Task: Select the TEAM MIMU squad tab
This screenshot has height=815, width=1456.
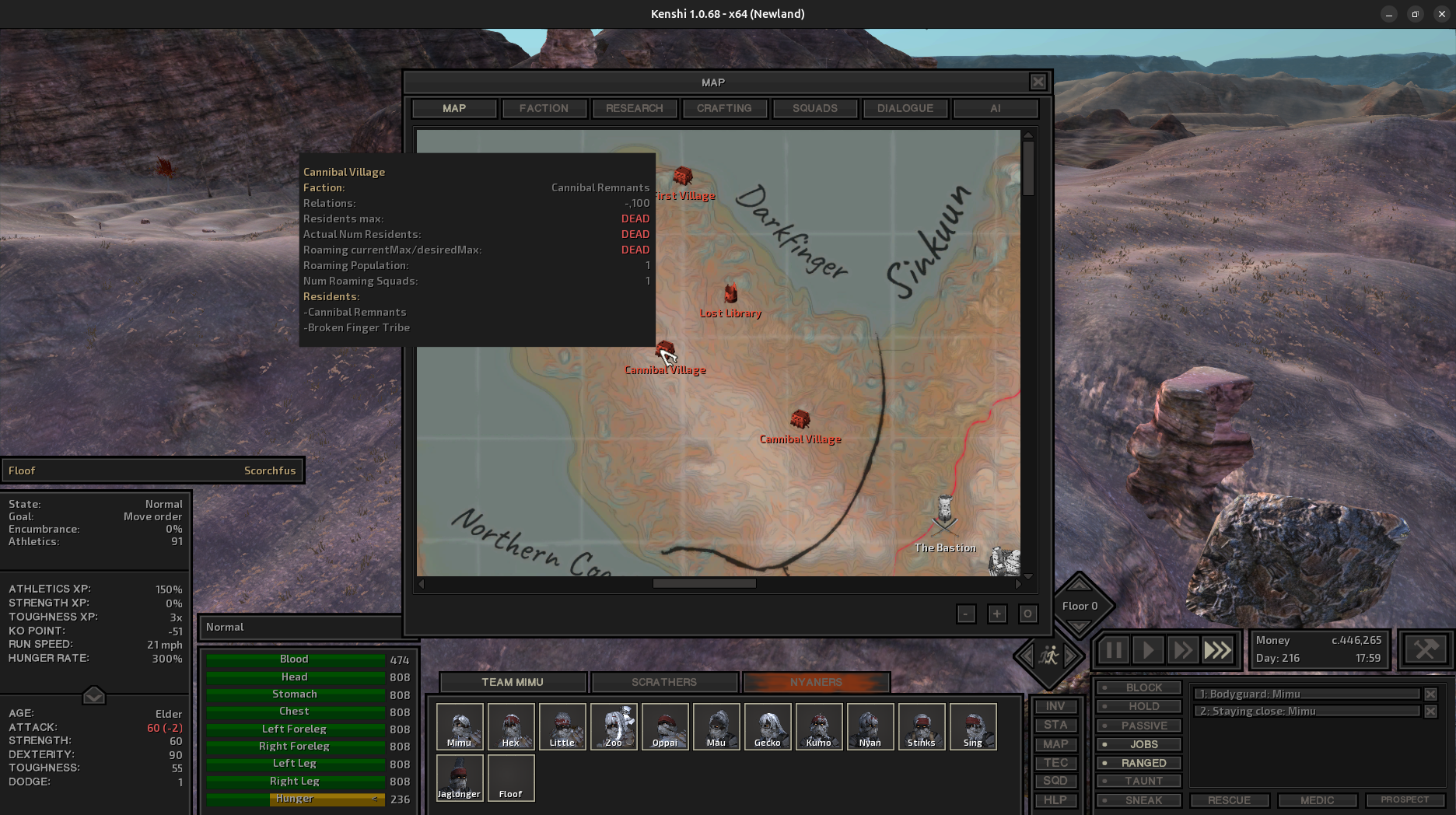Action: coord(513,682)
